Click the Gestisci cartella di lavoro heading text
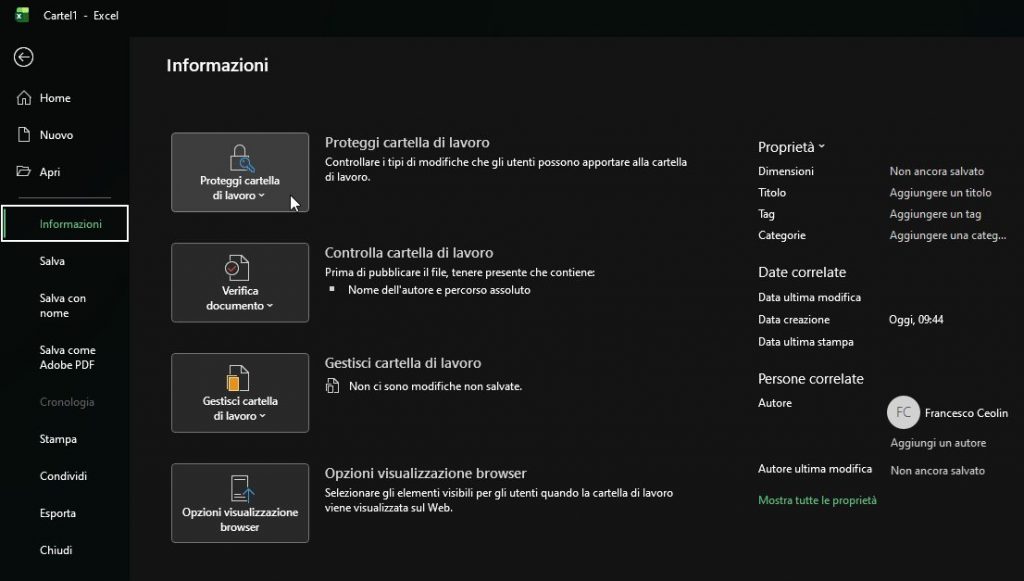 click(402, 363)
